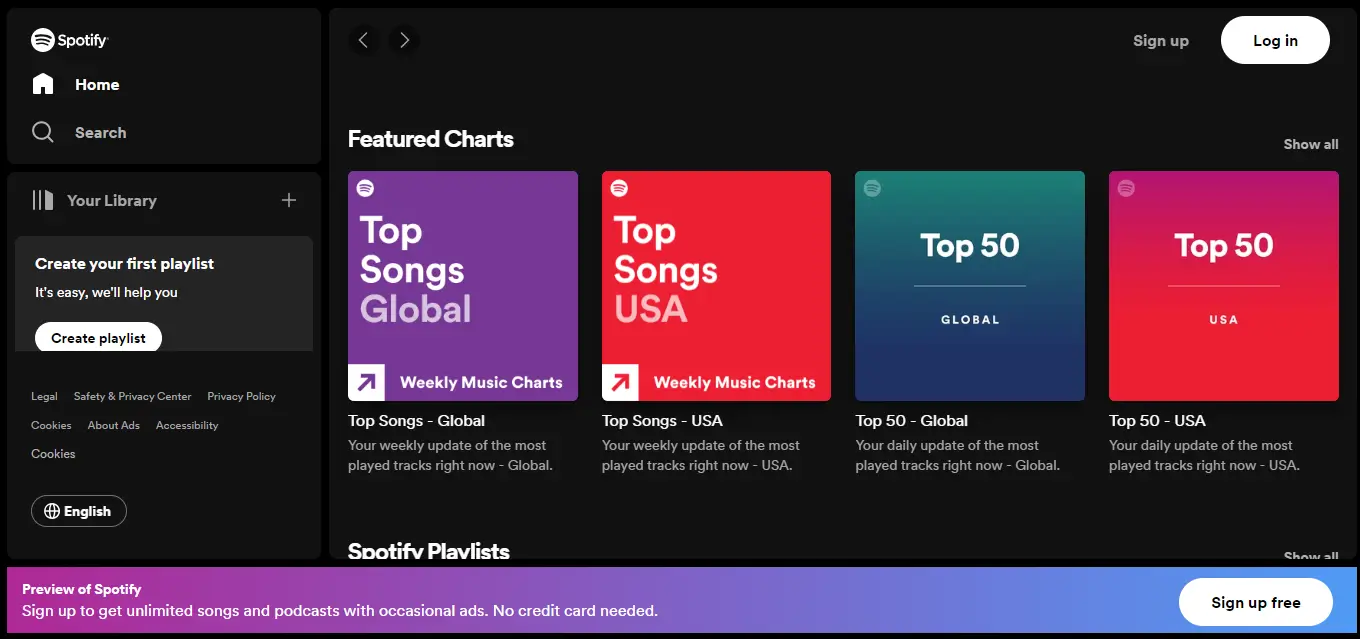Click the Spotify Playlists heading
This screenshot has height=639, width=1360.
click(x=429, y=550)
